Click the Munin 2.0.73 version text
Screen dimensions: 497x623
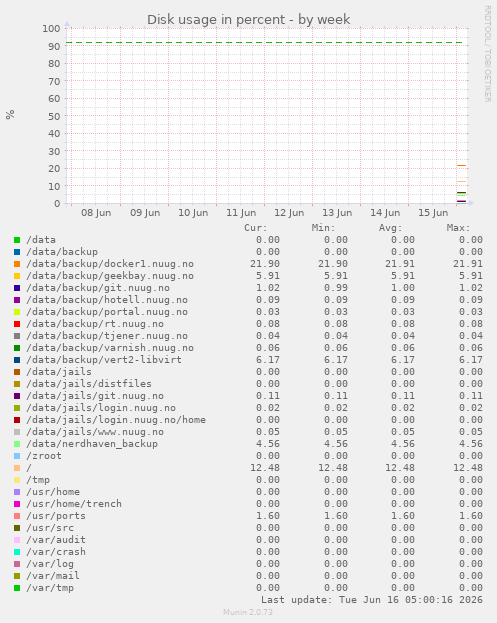(248, 612)
